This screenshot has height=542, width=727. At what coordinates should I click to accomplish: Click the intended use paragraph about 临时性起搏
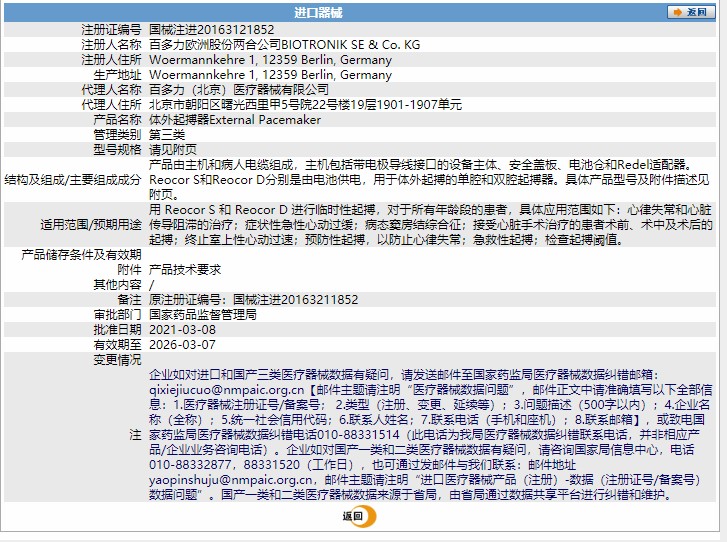click(x=430, y=225)
